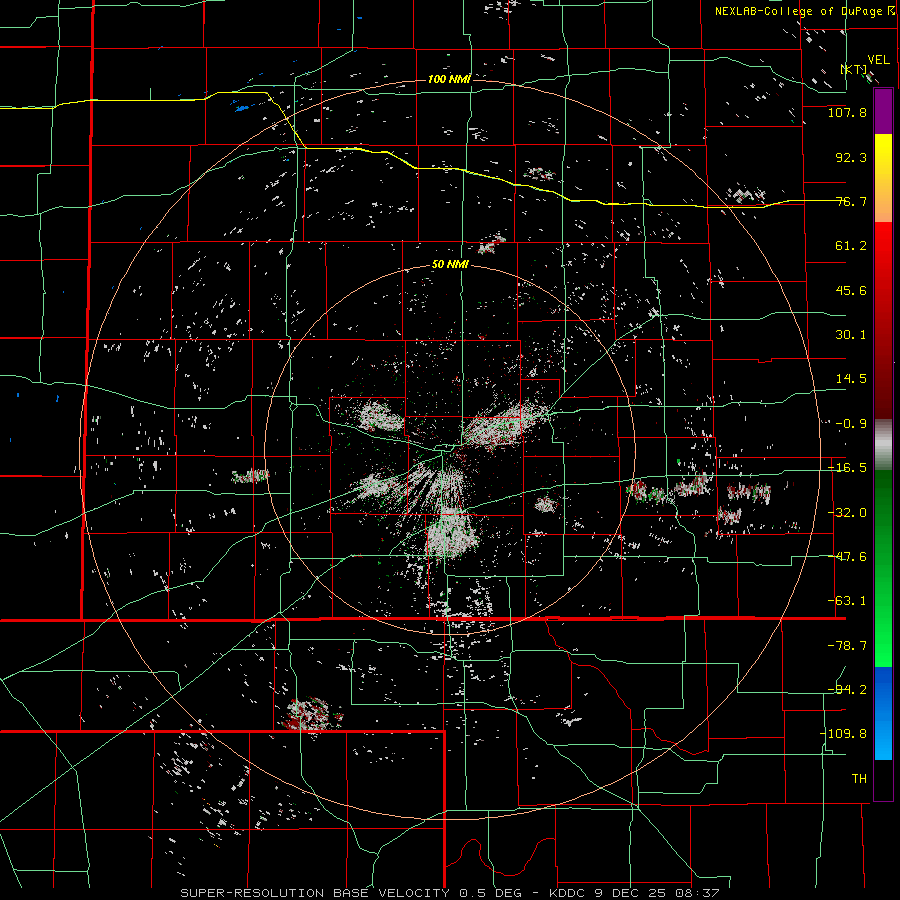The height and width of the screenshot is (900, 900).
Task: Click the -94.2 legend value
Action: [847, 689]
